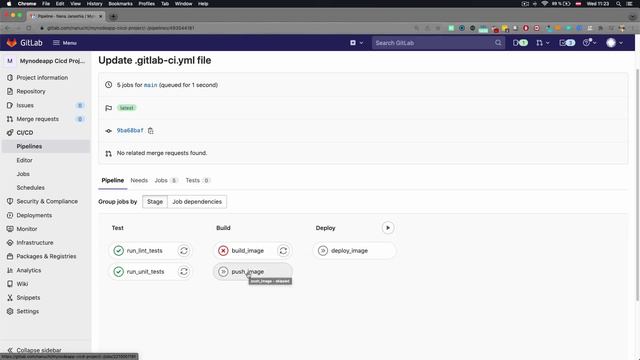Switch to the Needs tab
Viewport: 640px width, 360px height.
[139, 180]
